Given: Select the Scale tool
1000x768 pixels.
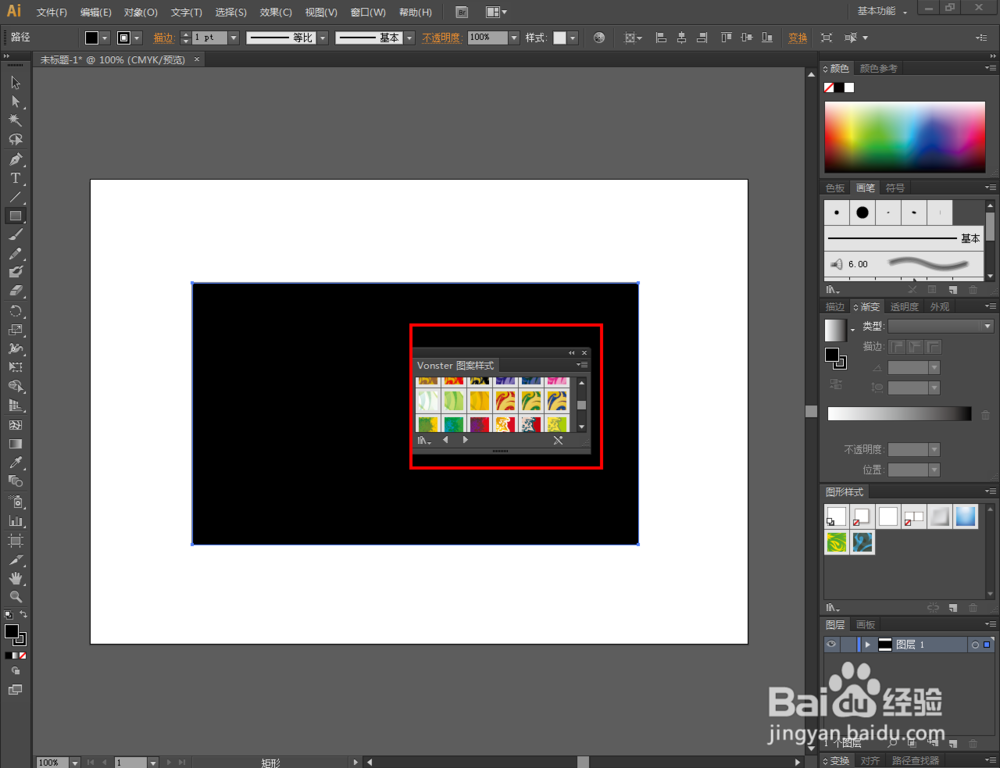Looking at the screenshot, I should pos(15,330).
